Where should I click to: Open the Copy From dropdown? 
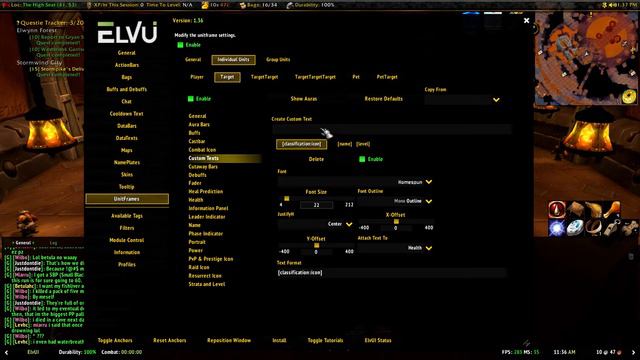(462, 100)
